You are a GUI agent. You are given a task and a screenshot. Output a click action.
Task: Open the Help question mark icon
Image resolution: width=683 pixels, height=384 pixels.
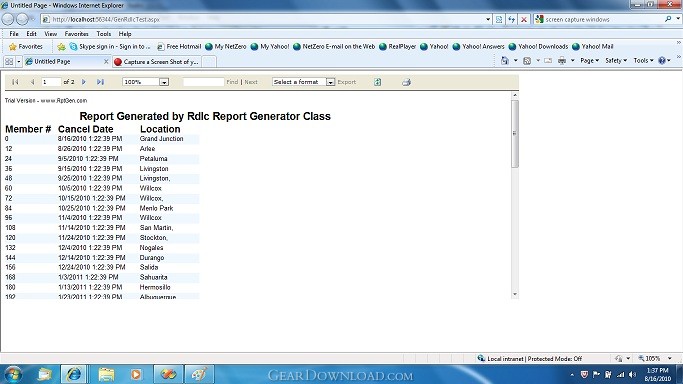tap(662, 61)
